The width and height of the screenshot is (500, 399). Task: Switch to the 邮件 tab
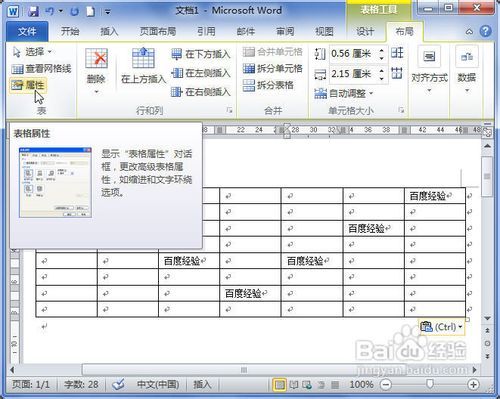[245, 31]
